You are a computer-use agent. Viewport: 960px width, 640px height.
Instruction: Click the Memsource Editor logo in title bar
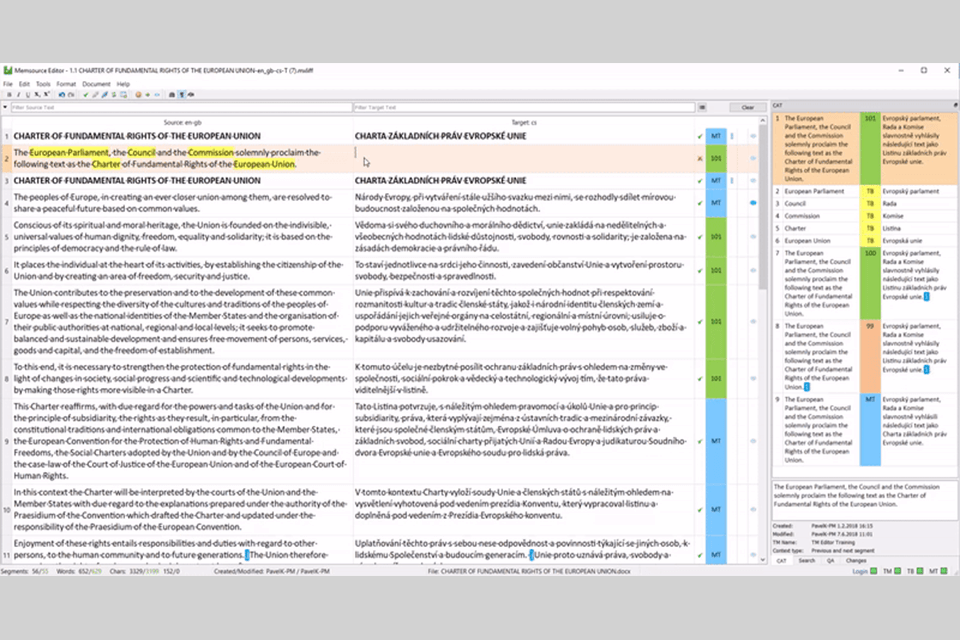[x=8, y=70]
